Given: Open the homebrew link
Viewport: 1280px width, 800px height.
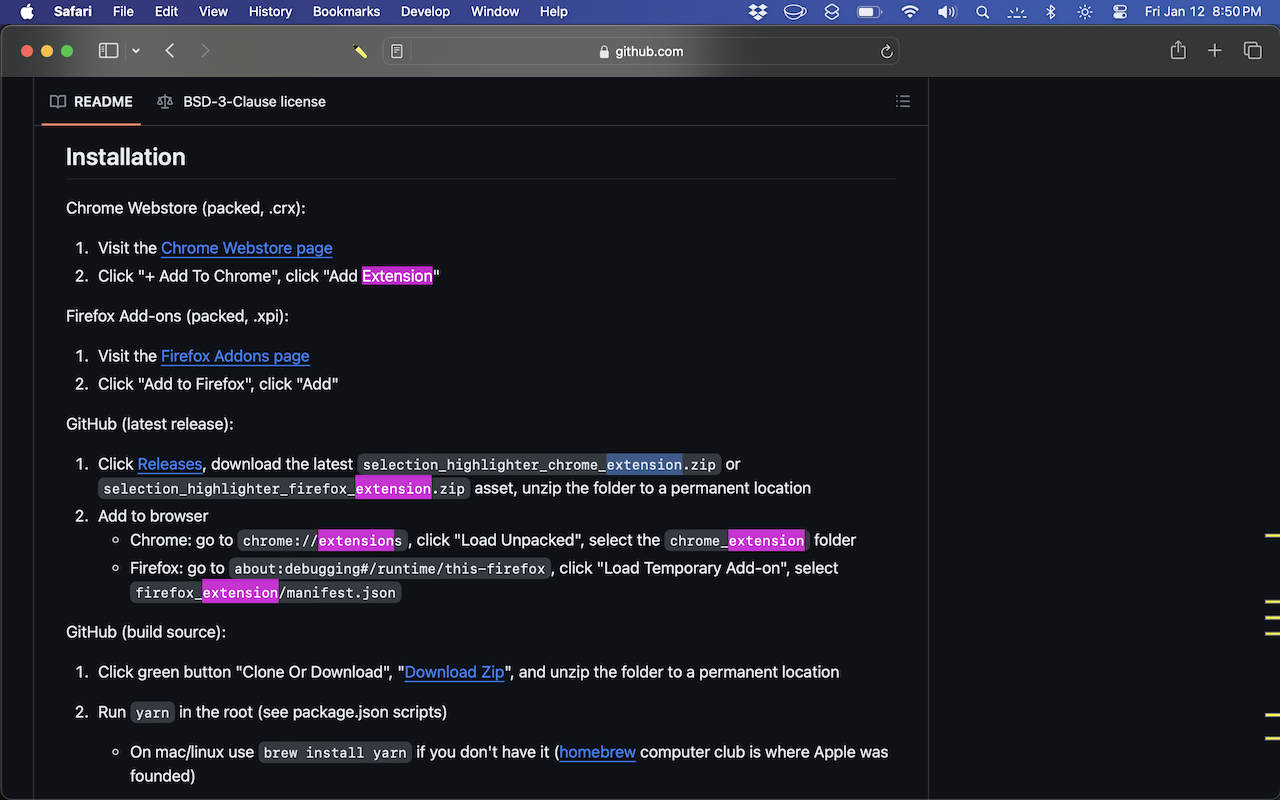Looking at the screenshot, I should (x=598, y=752).
